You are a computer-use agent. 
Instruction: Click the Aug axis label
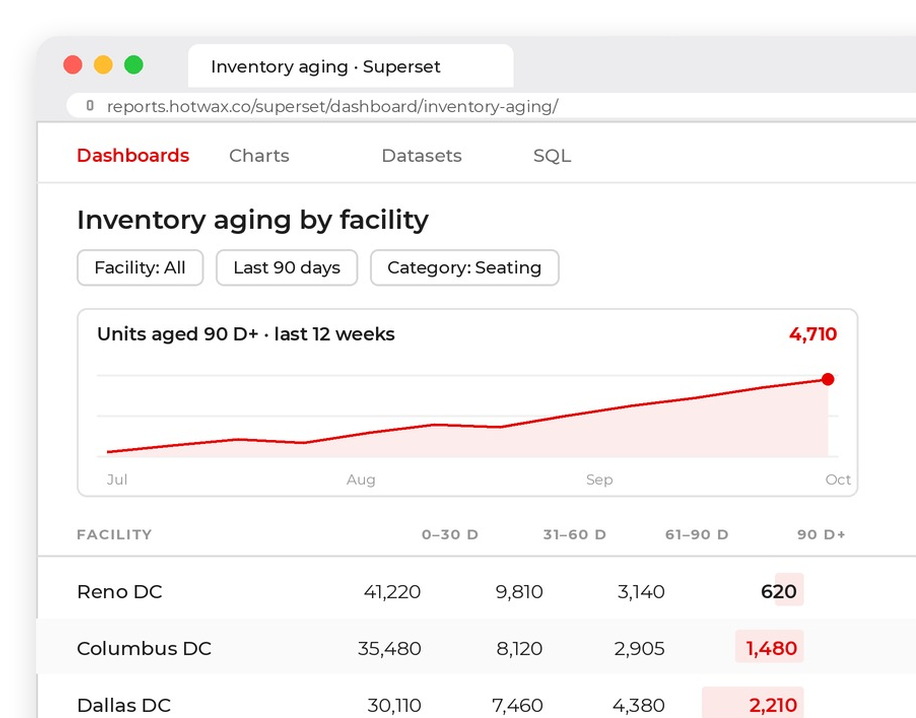(360, 480)
